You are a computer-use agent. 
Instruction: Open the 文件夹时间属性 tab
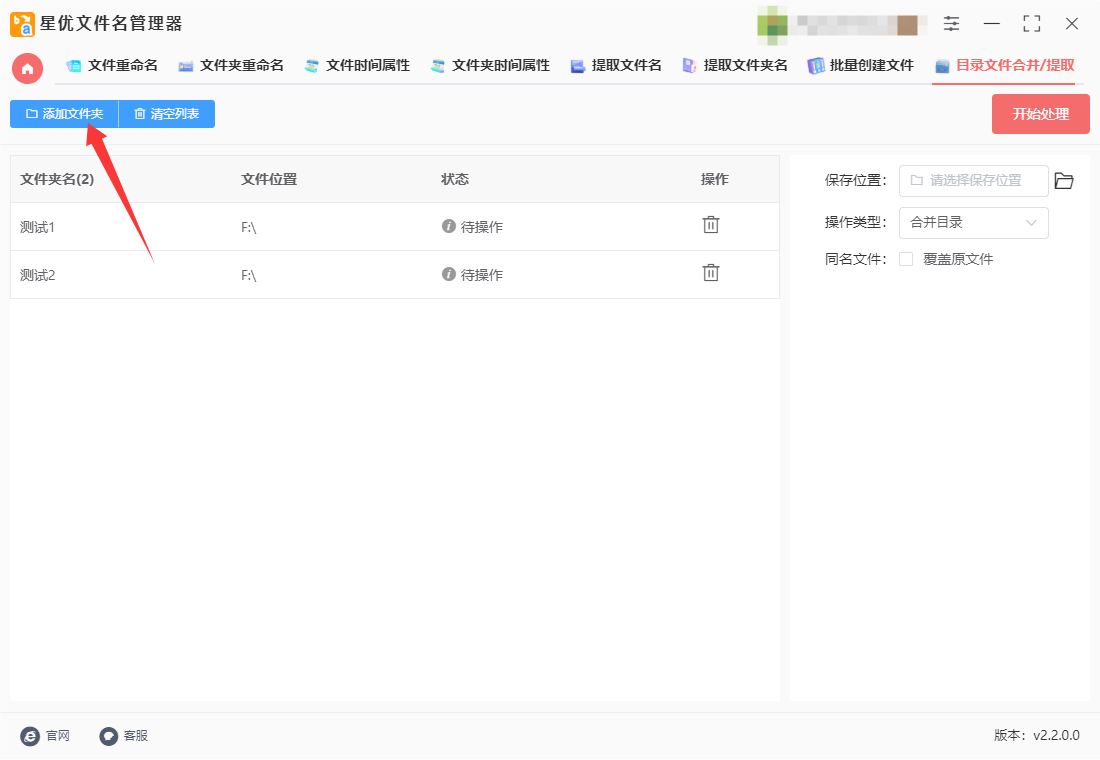tap(490, 66)
